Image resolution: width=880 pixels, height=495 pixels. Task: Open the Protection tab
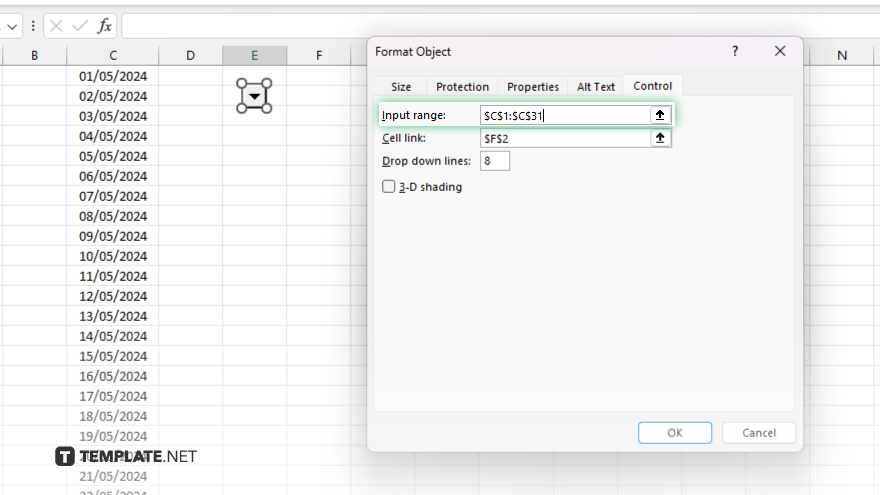462,87
